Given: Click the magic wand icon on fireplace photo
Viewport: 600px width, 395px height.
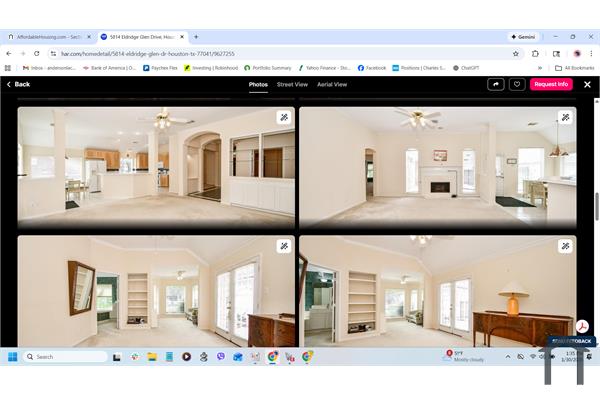Looking at the screenshot, I should click(565, 117).
